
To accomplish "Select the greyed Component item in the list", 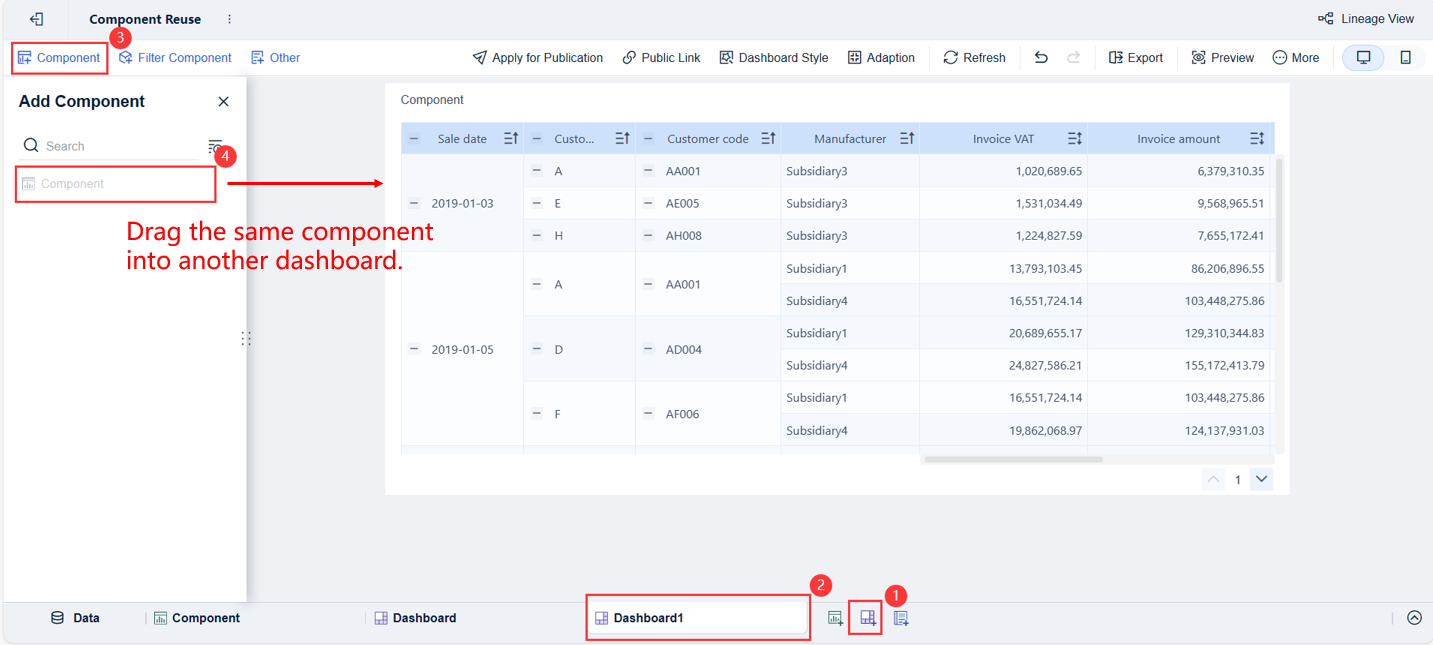I will [x=115, y=184].
